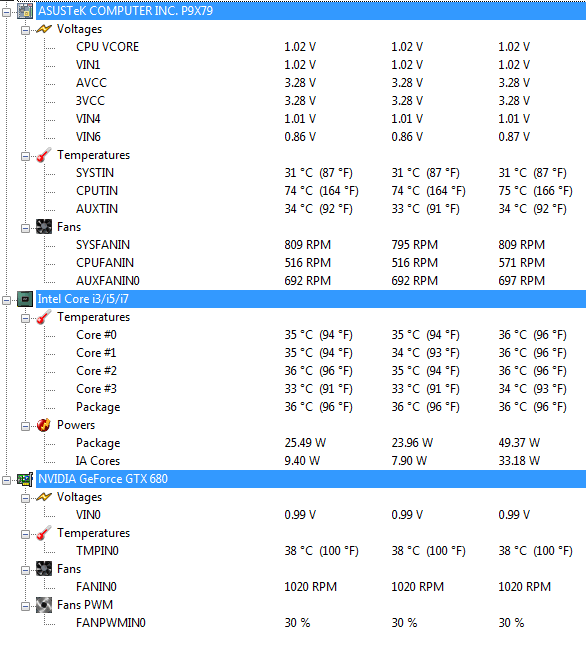Viewport: 586px width, 655px height.
Task: Collapse the NVIDIA GeForce GTX 680 node
Action: point(6,480)
